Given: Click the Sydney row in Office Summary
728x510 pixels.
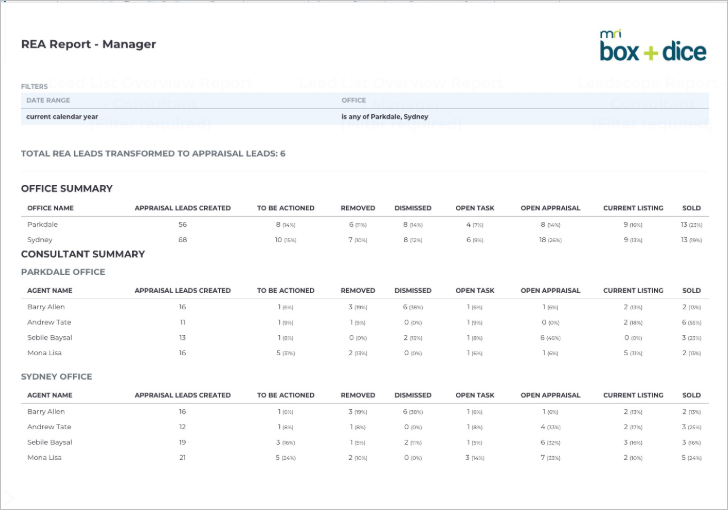Looking at the screenshot, I should (364, 240).
